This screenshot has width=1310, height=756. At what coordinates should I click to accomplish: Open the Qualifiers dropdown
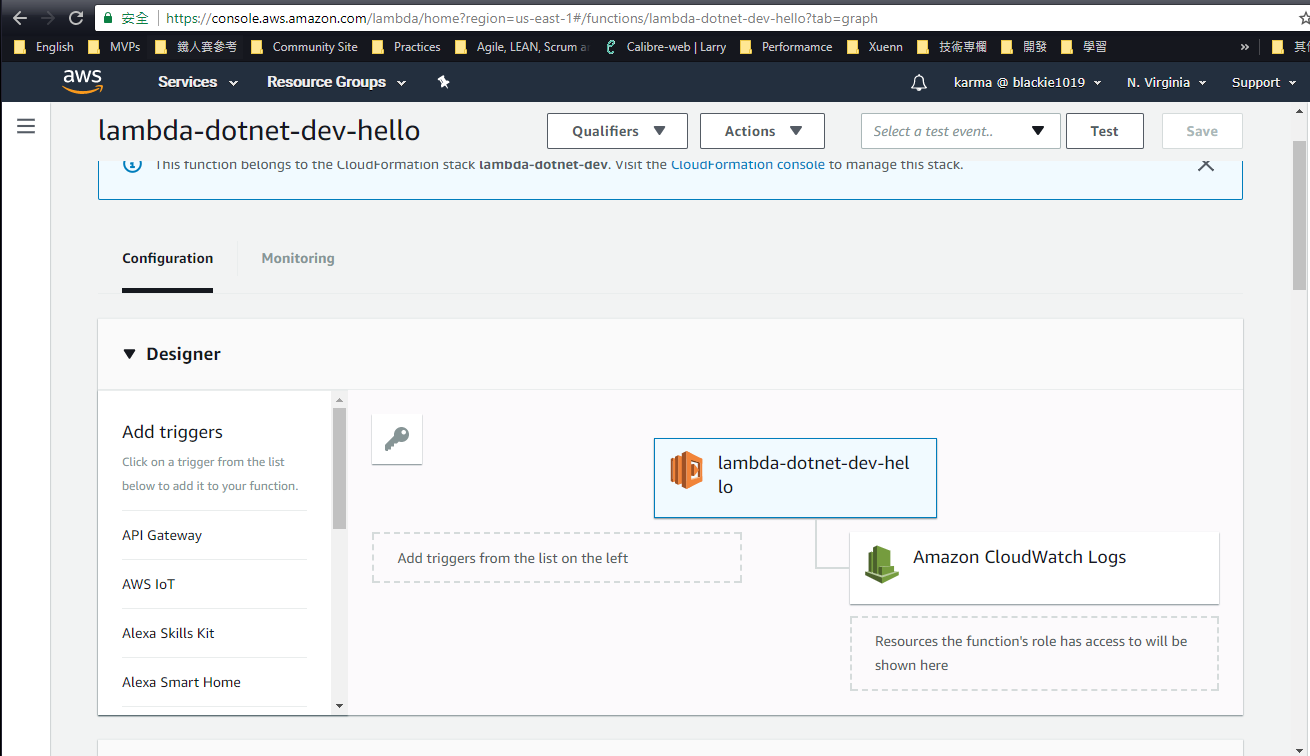(x=617, y=131)
